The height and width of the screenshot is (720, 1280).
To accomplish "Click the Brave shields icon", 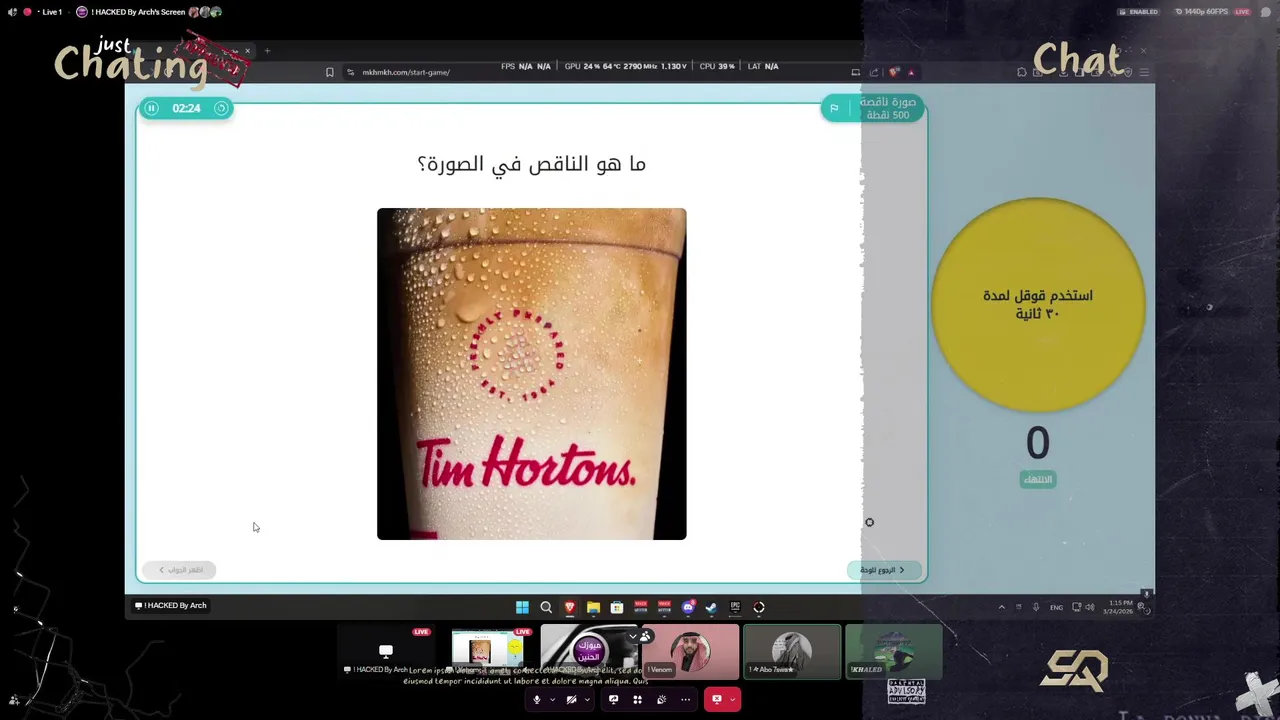I will [894, 72].
